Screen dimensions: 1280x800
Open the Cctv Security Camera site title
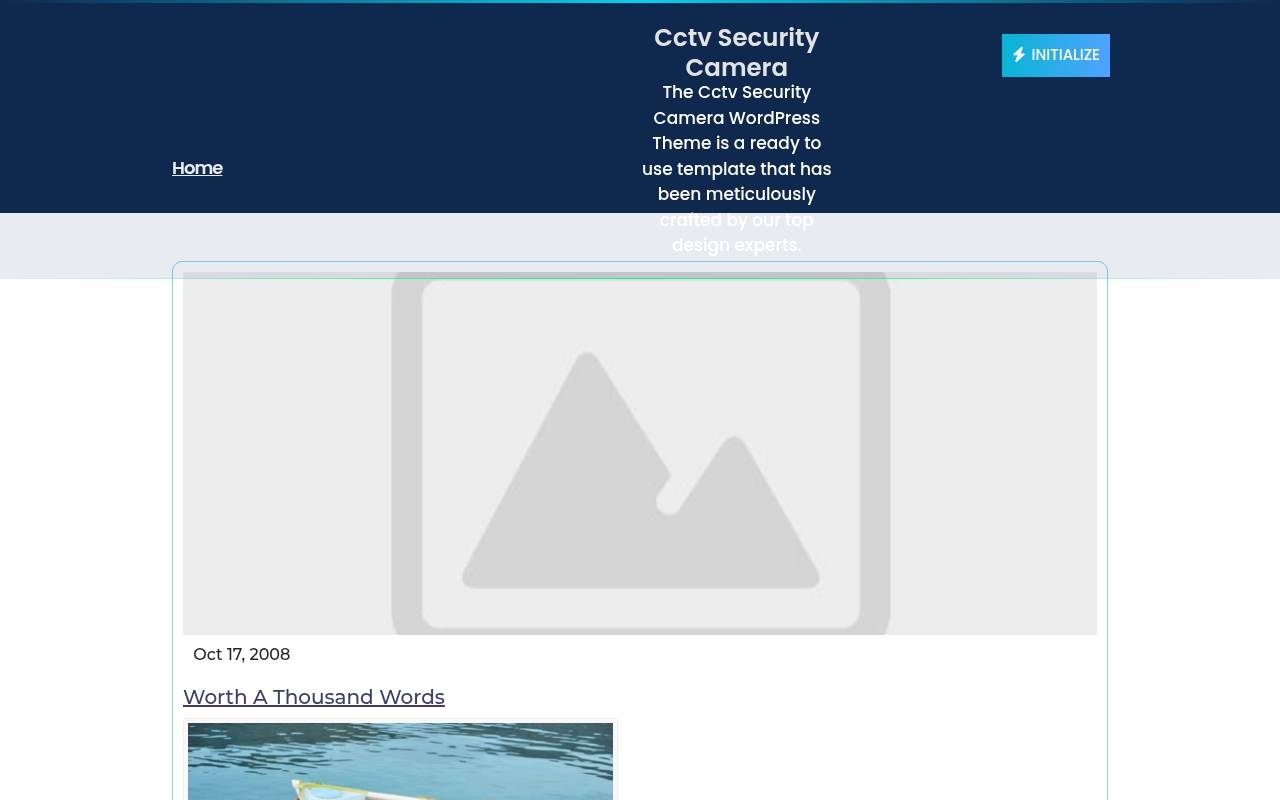[736, 53]
